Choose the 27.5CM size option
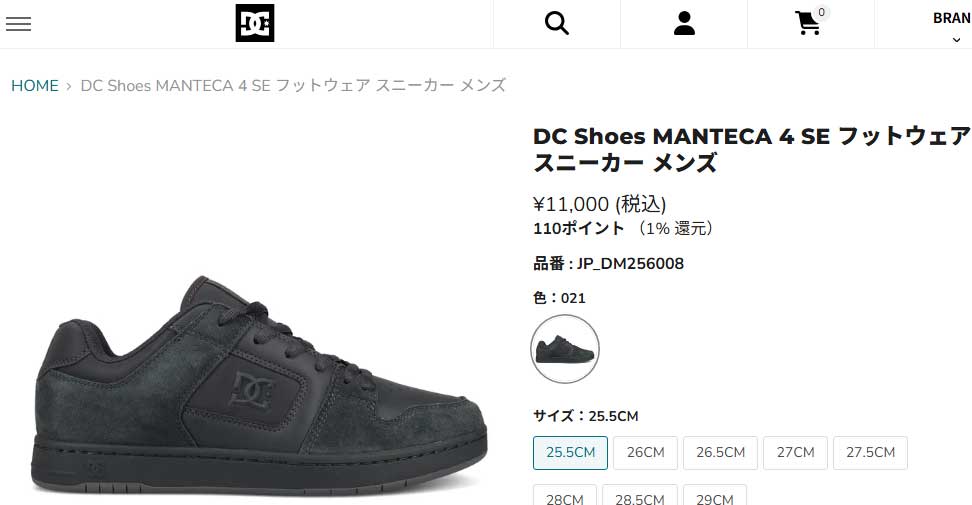972x505 pixels. [870, 452]
